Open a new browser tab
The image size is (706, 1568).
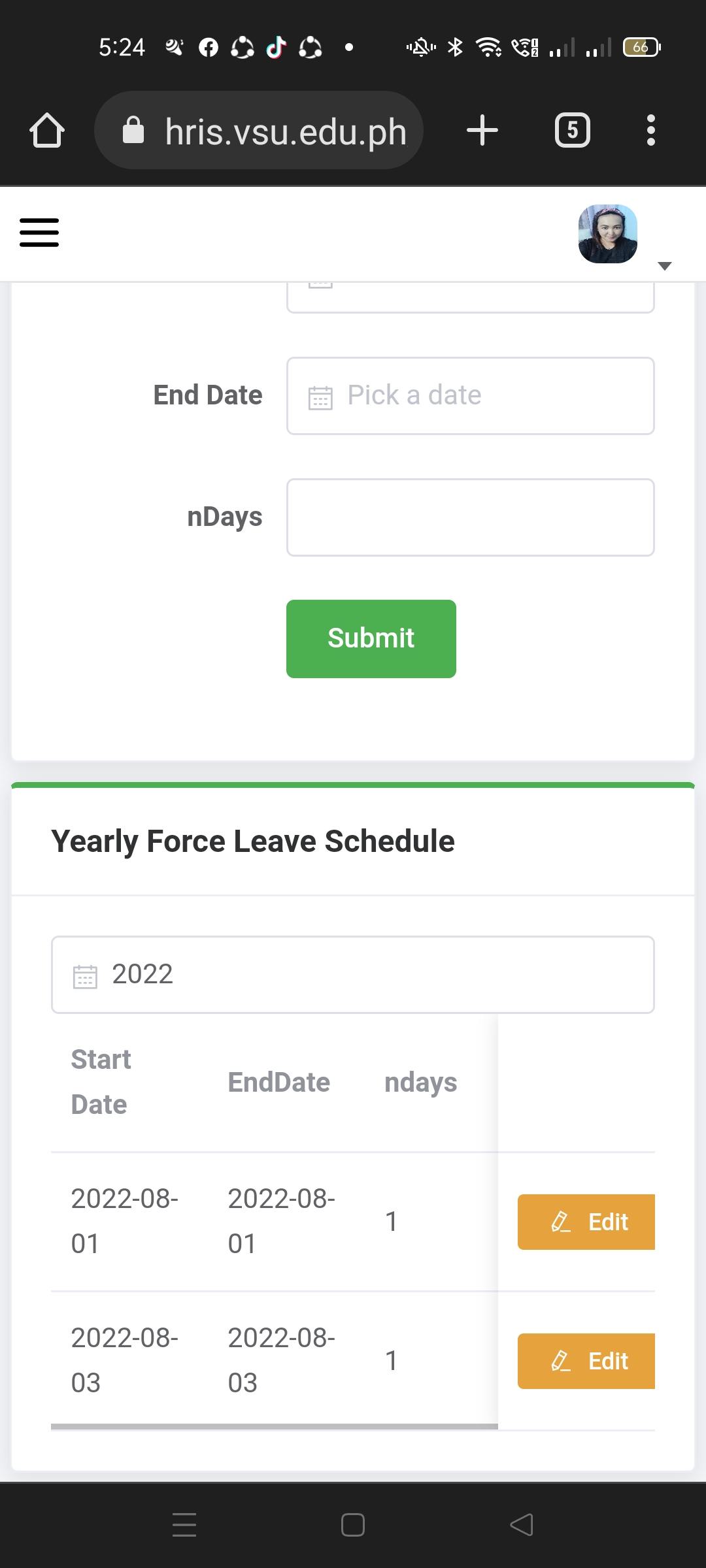tap(482, 131)
